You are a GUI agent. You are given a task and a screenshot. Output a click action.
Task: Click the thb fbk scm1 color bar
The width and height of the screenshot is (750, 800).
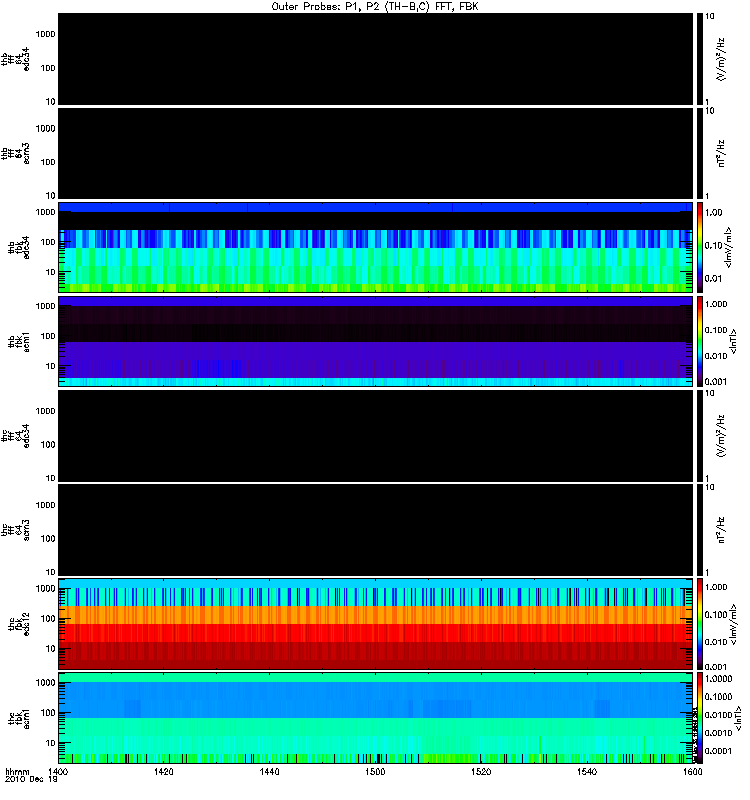coord(700,341)
